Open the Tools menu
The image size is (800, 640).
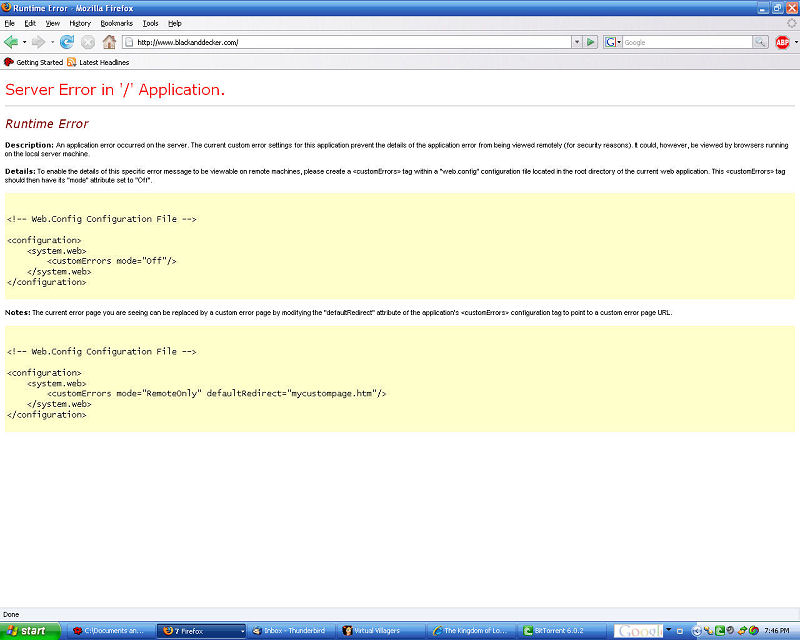click(x=150, y=22)
